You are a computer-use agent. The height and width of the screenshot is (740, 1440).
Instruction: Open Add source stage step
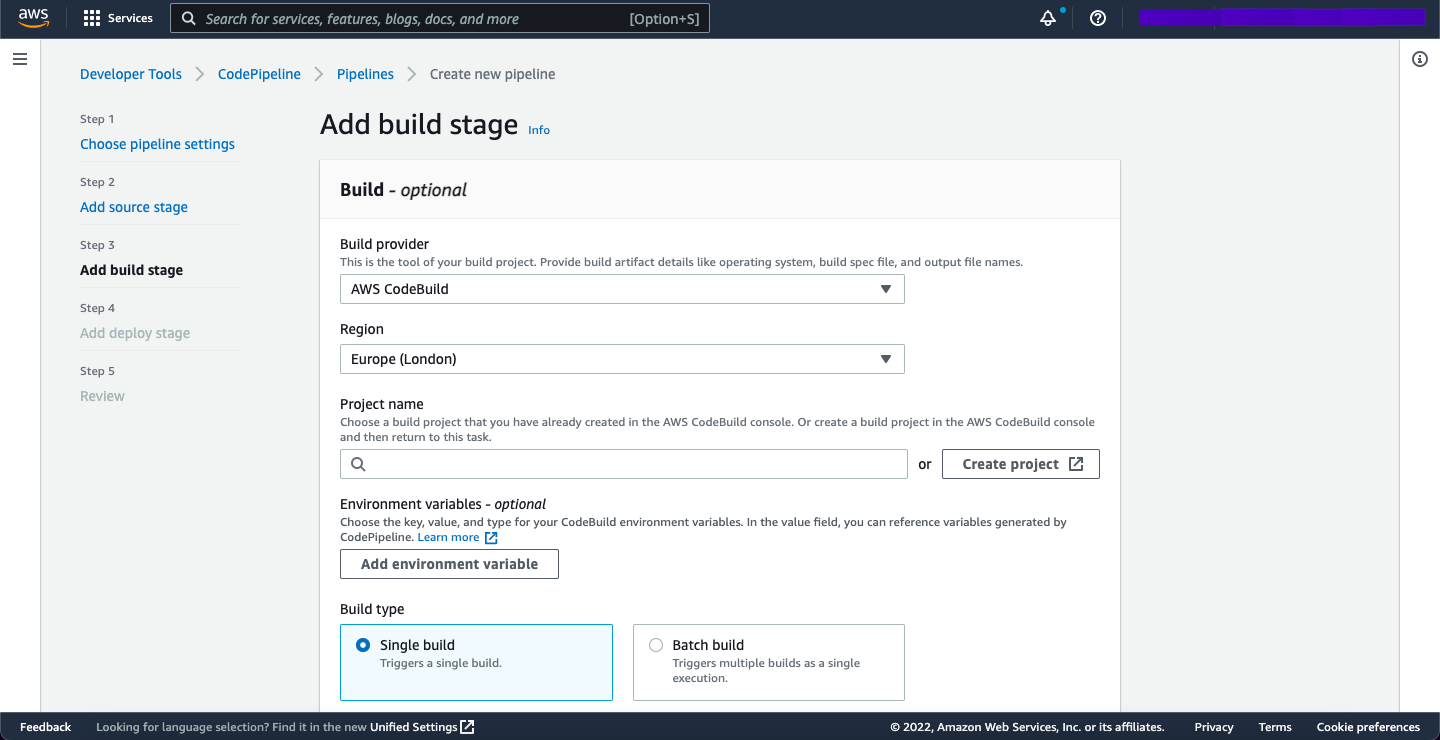pos(134,207)
